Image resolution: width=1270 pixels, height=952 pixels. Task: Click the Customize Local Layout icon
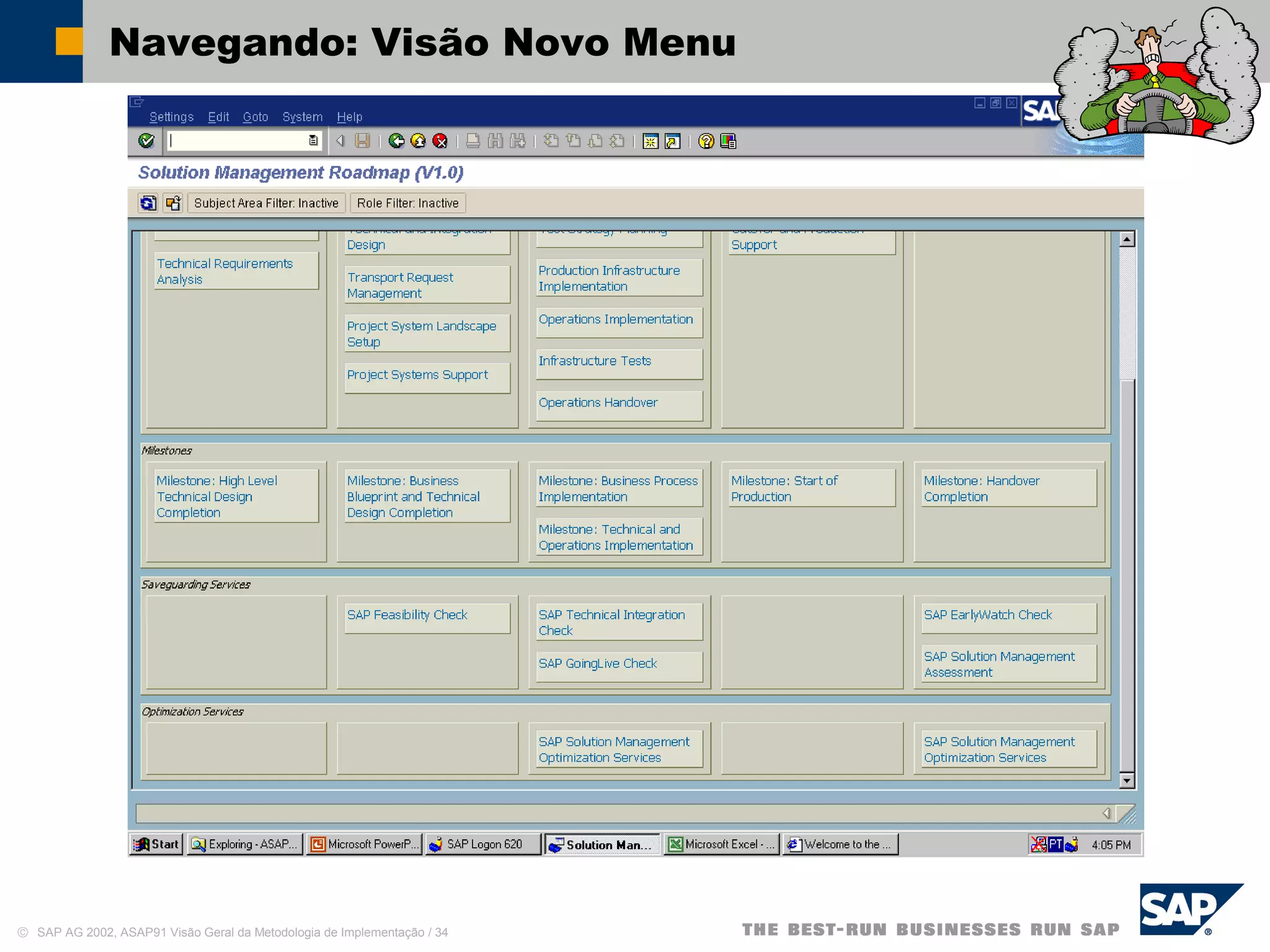[x=728, y=141]
